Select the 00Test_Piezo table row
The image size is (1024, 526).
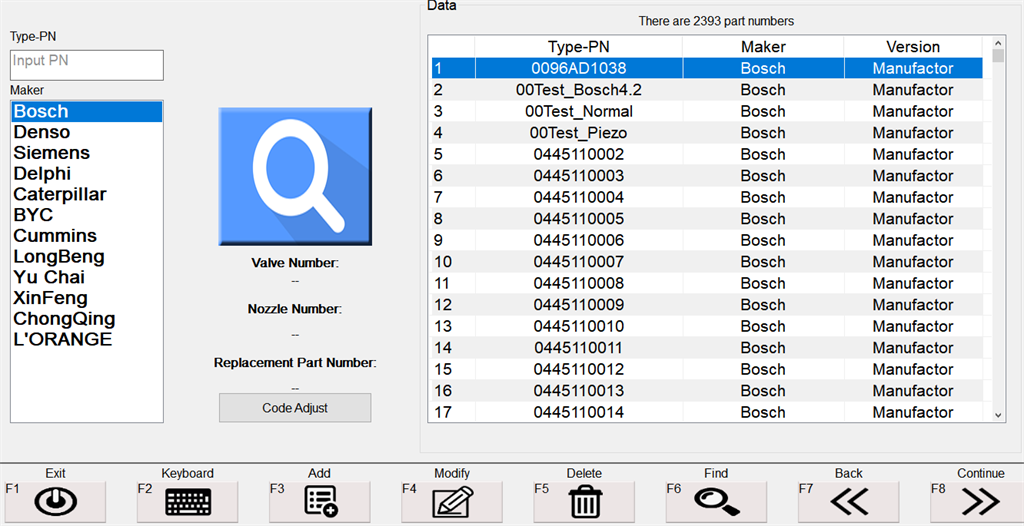click(578, 133)
